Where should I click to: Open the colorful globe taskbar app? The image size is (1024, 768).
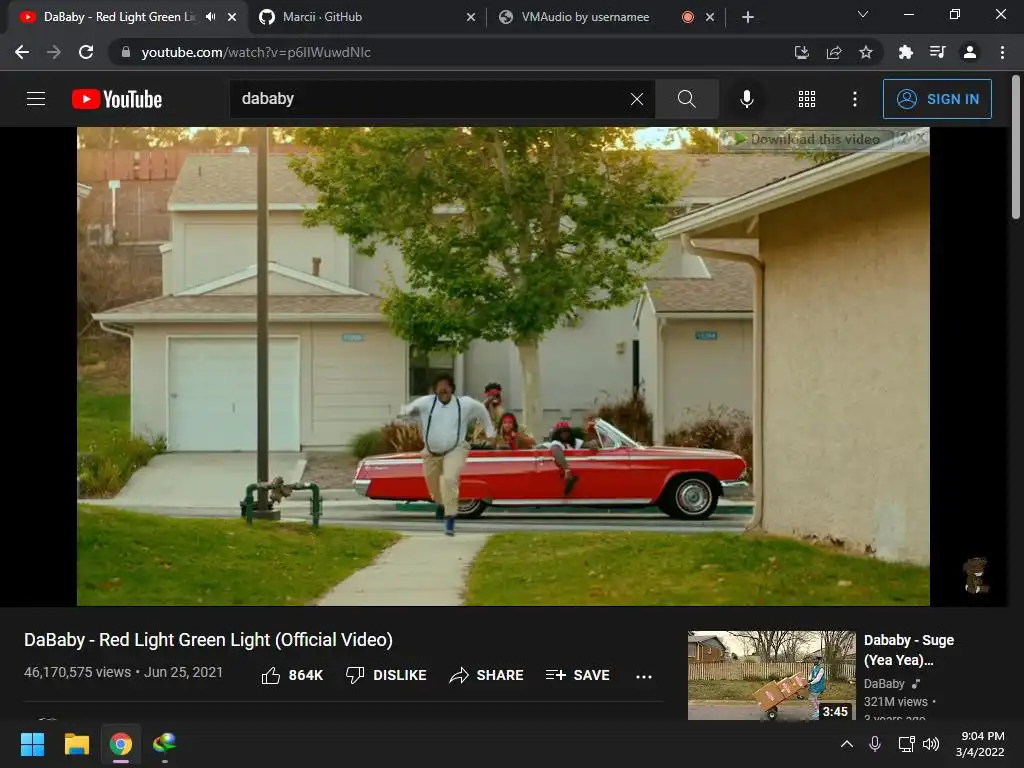165,744
